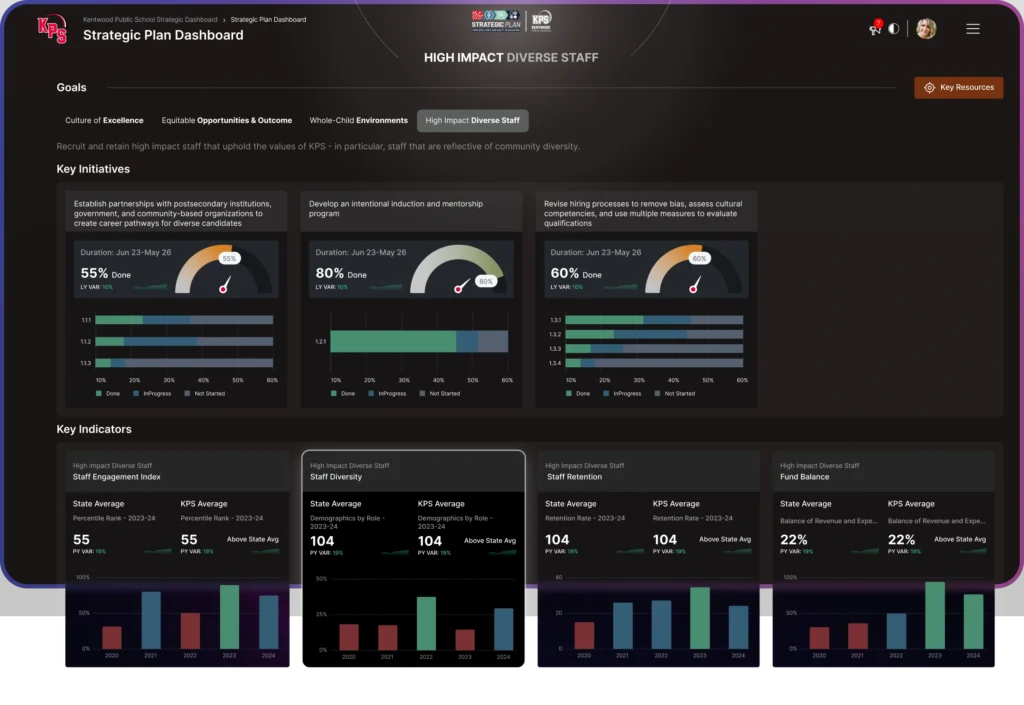Open the hamburger menu
Viewport: 1024px width, 705px height.
click(x=972, y=29)
